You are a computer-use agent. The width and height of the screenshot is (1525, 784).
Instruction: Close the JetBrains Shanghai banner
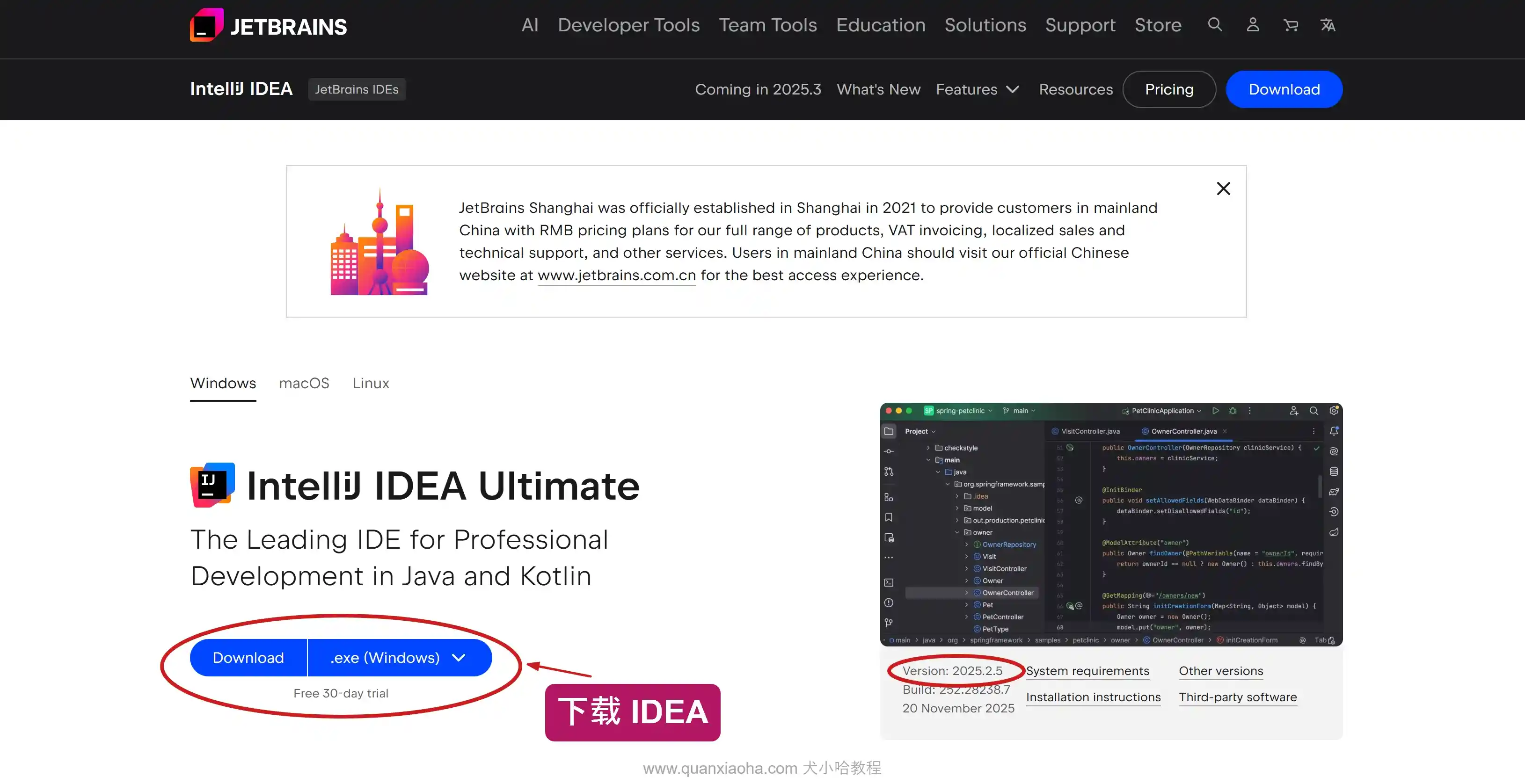coord(1223,189)
